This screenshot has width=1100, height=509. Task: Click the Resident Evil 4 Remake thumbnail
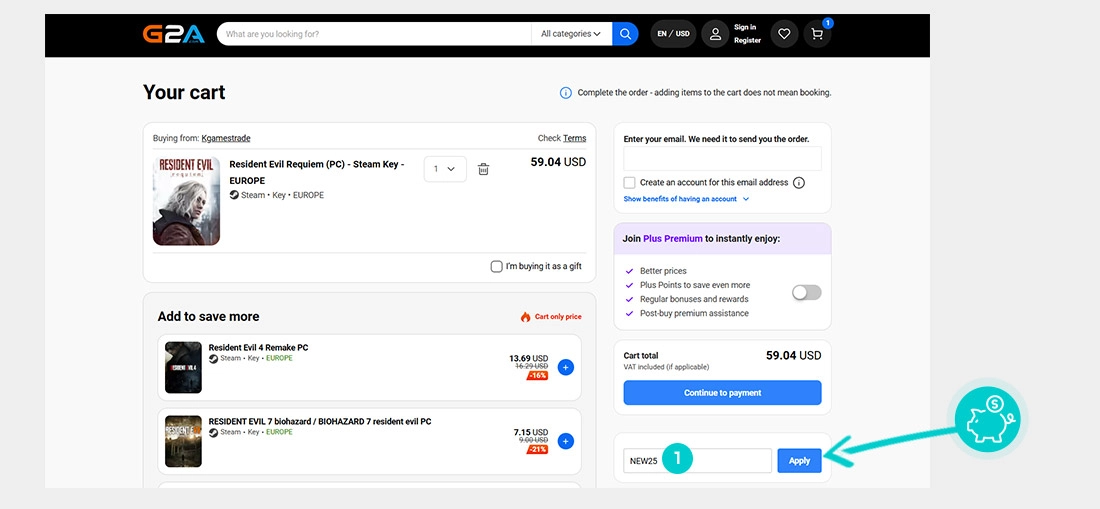click(183, 367)
